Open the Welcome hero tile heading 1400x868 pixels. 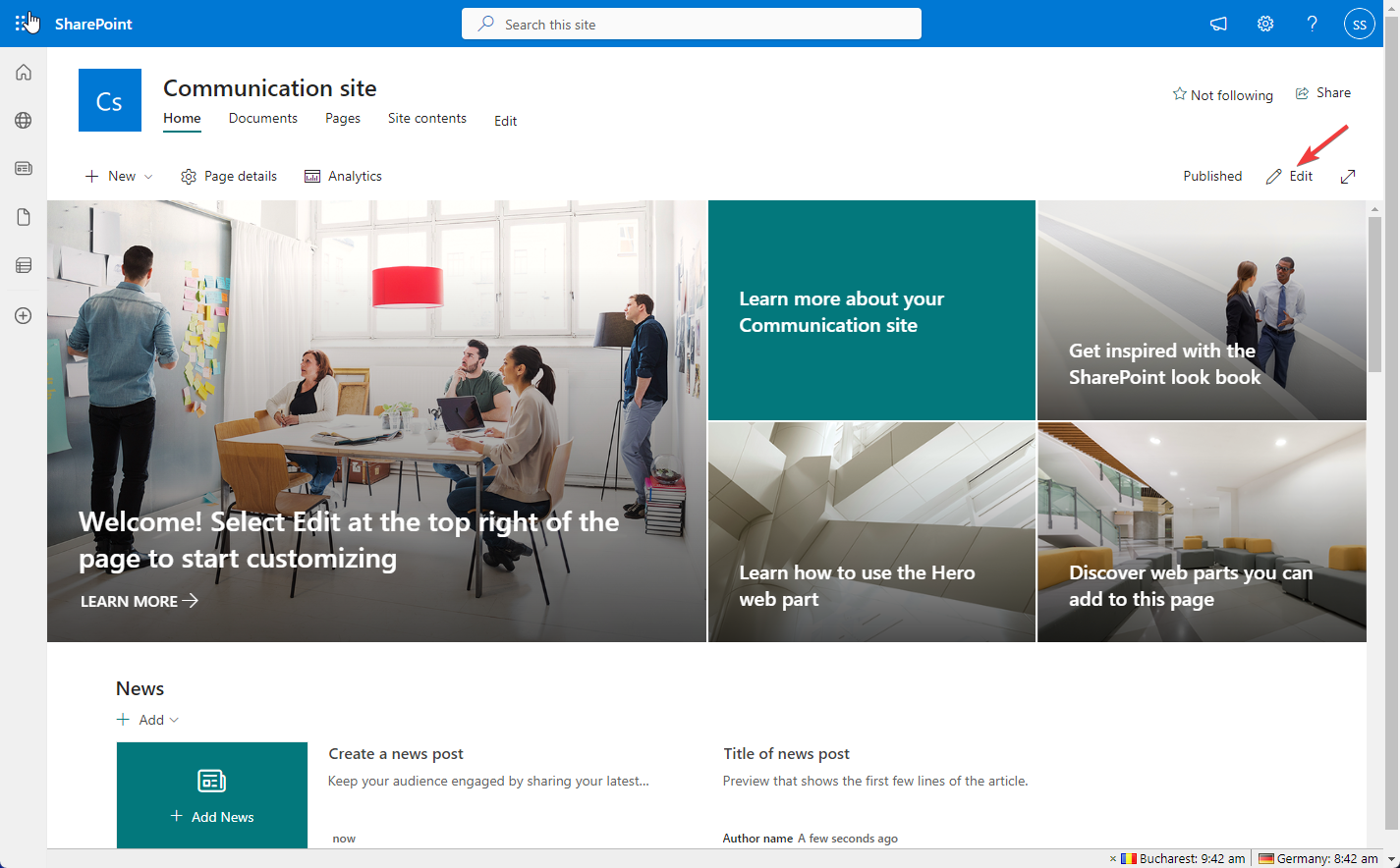(349, 540)
